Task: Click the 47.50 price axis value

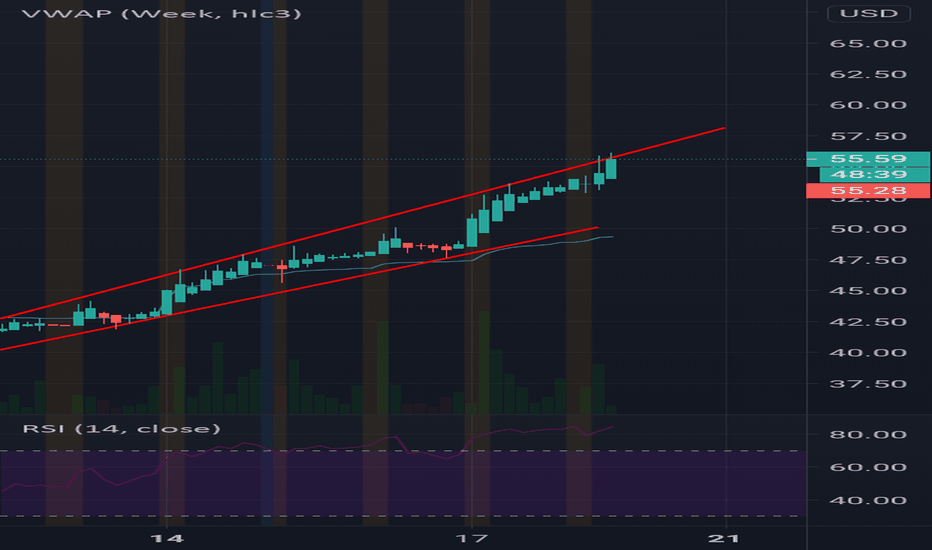Action: click(868, 260)
